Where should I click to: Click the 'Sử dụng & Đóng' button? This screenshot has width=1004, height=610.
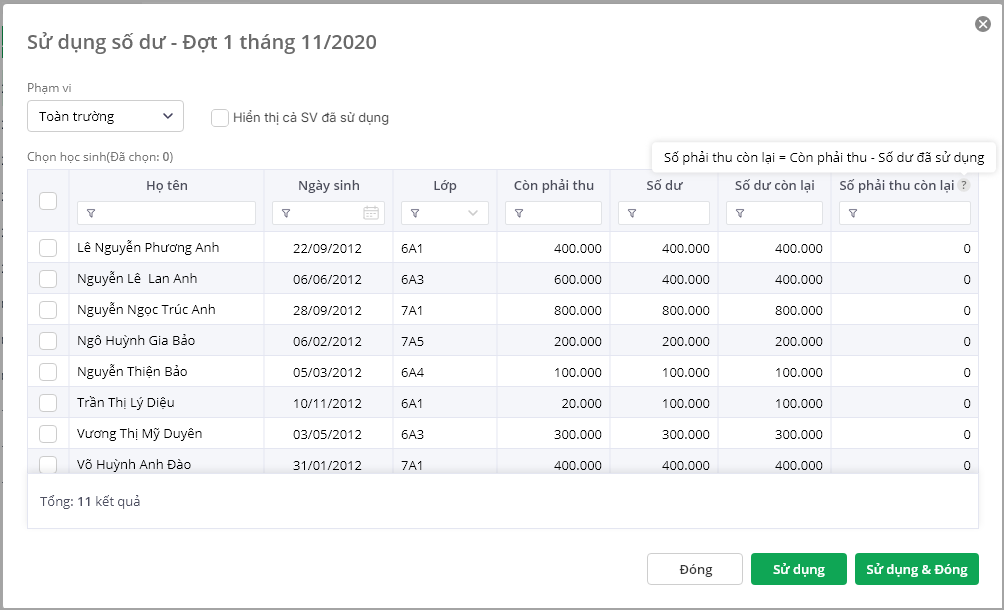pos(916,569)
